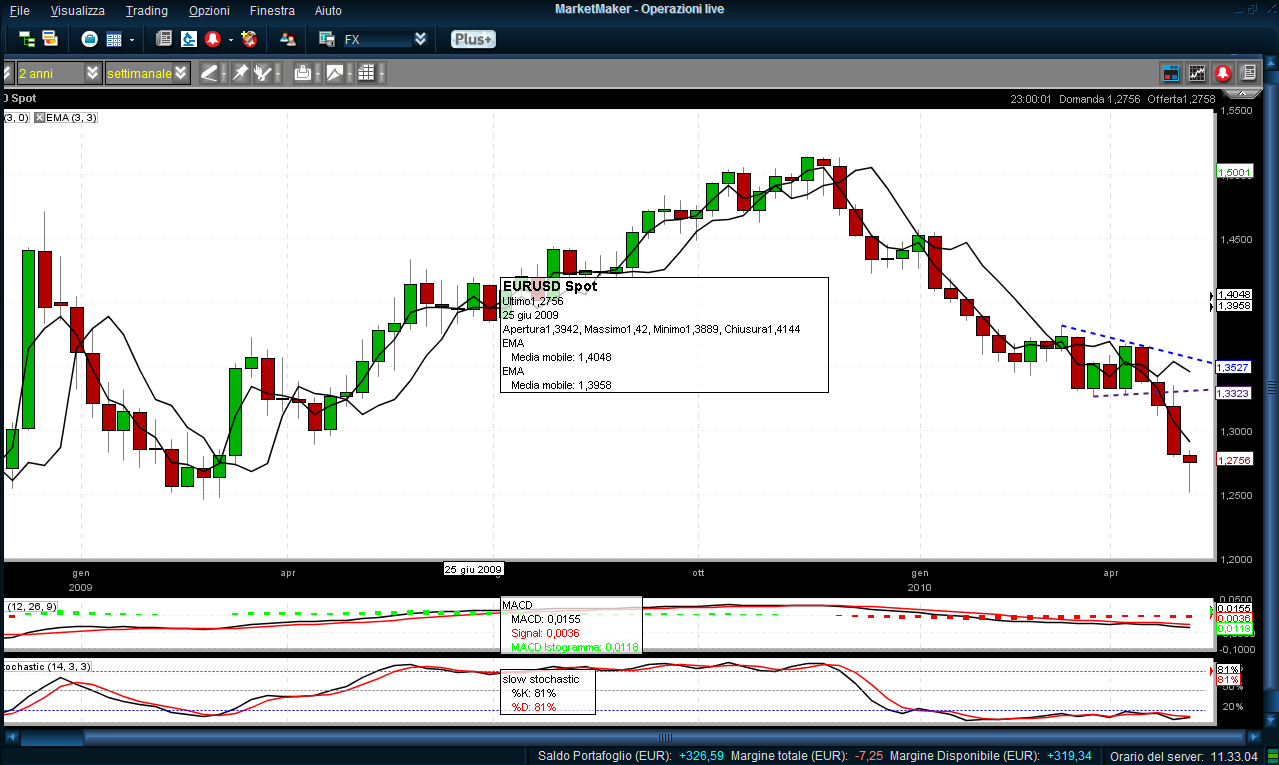Open the FX instrument dropdown
Screen dimensions: 1279x765
coord(420,39)
